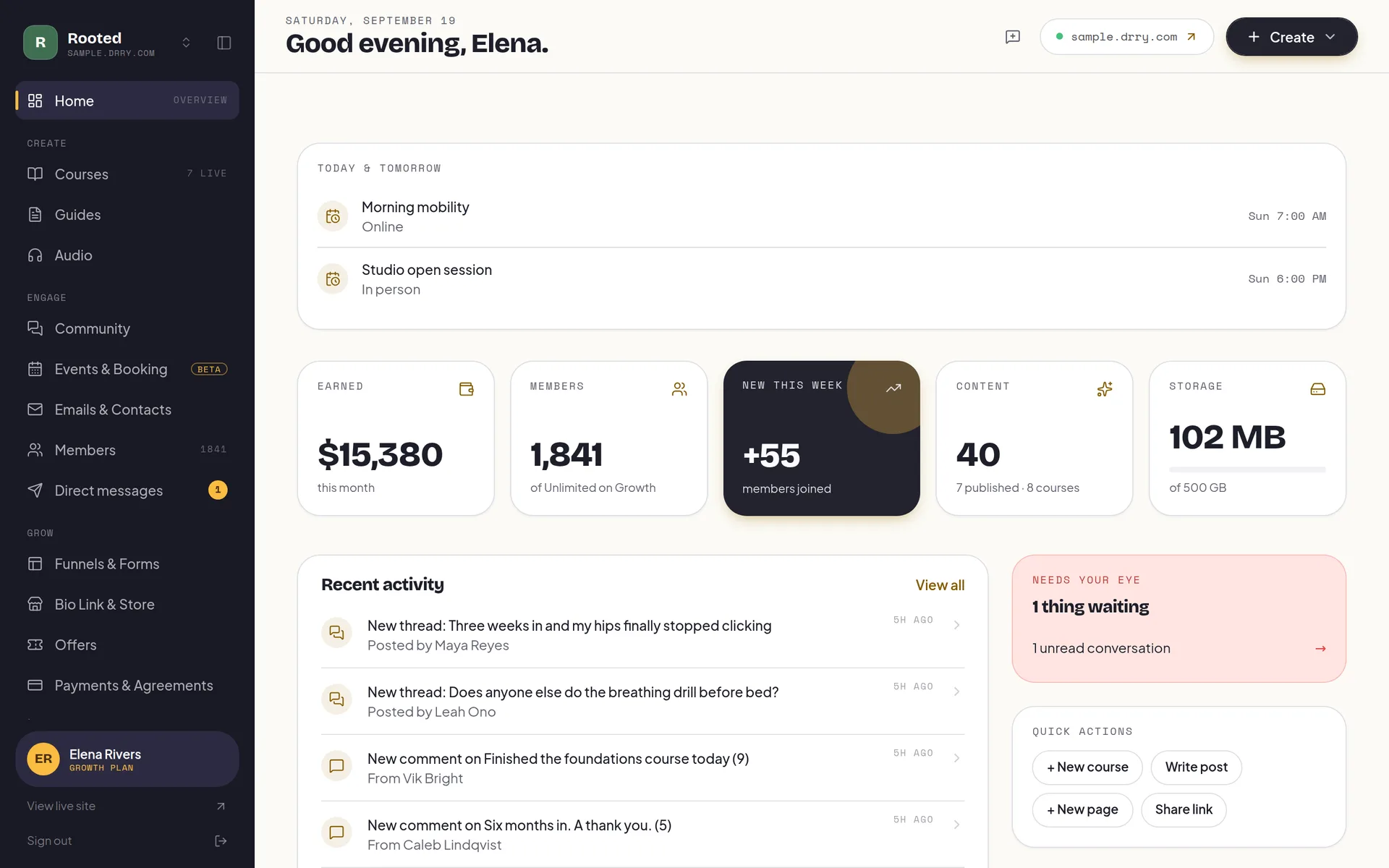This screenshot has height=868, width=1389.
Task: Open Elena Rivers account profile card
Action: 127,759
